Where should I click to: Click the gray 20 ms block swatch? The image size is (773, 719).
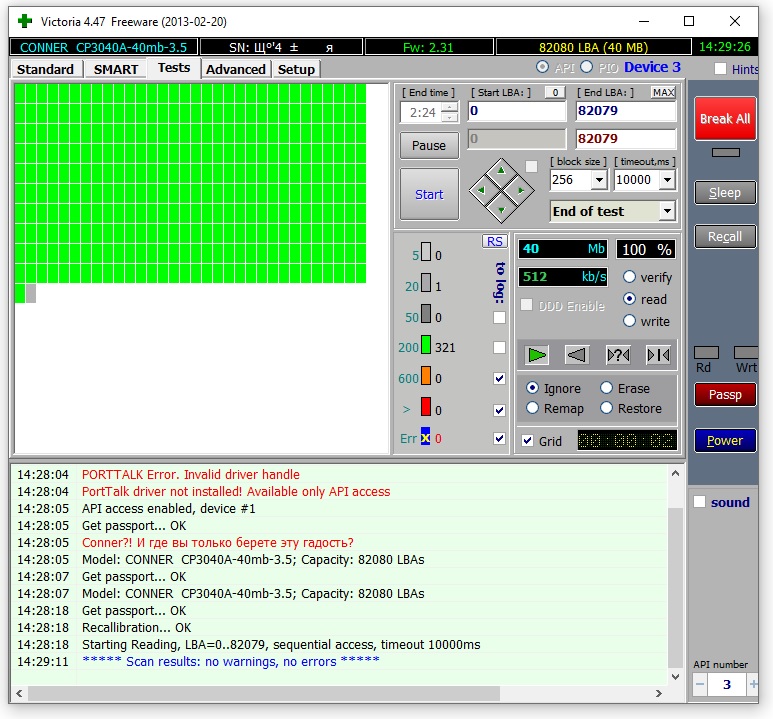(x=426, y=284)
